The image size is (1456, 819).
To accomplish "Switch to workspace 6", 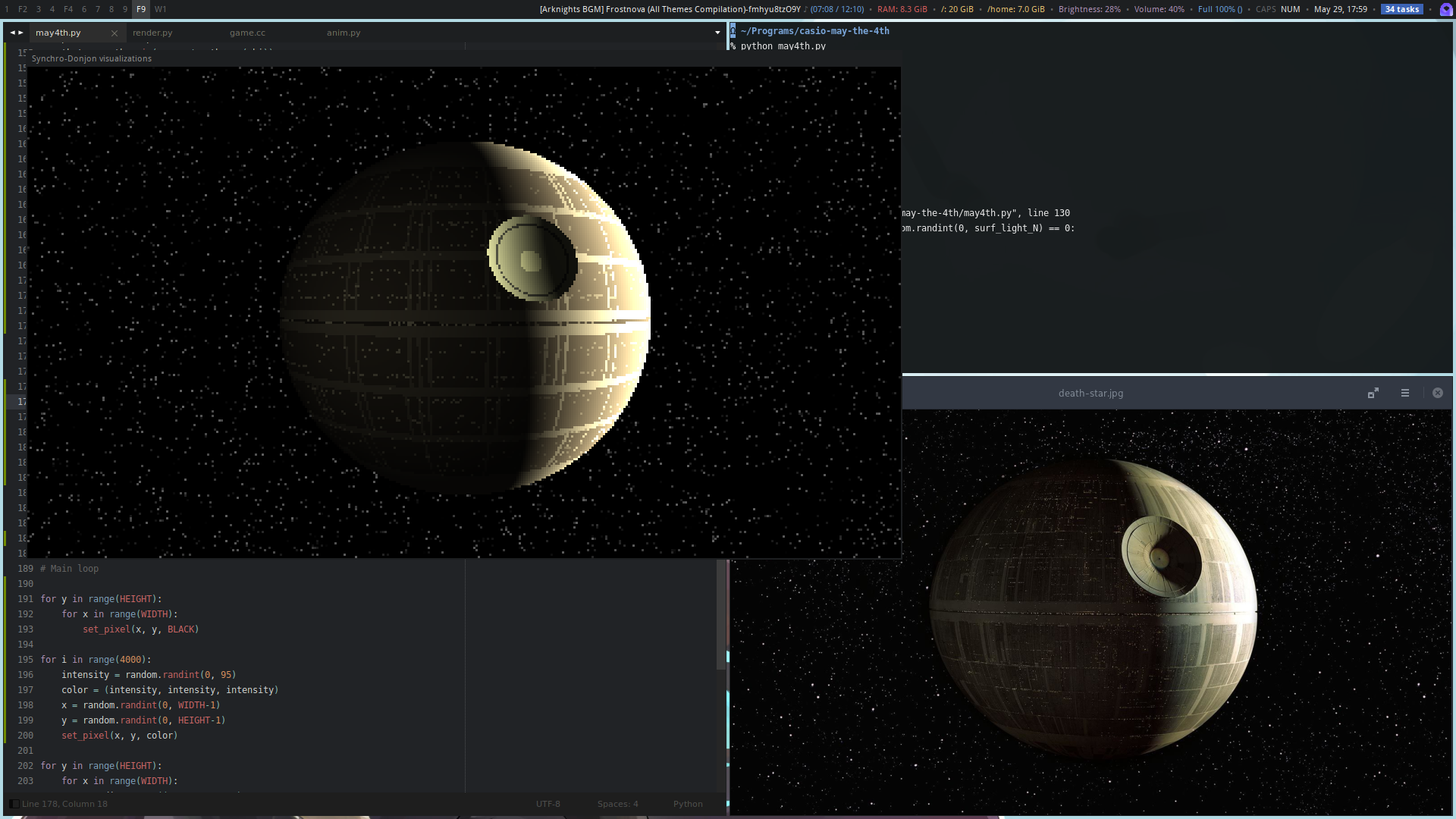I will (x=83, y=9).
